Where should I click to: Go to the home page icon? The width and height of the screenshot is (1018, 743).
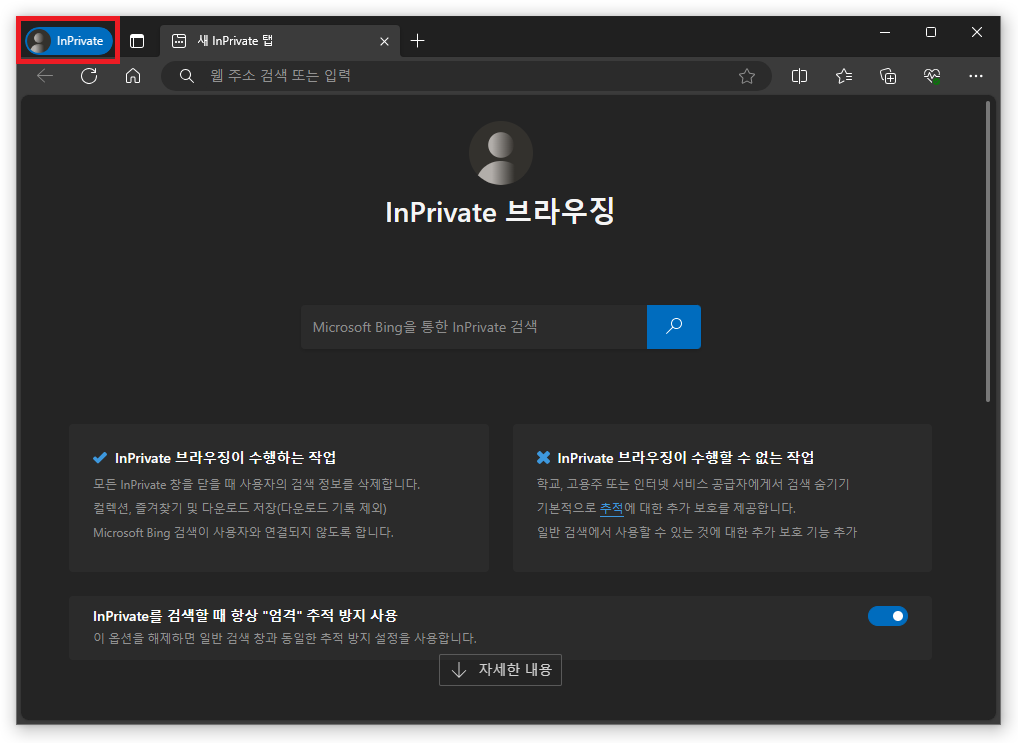pos(133,76)
